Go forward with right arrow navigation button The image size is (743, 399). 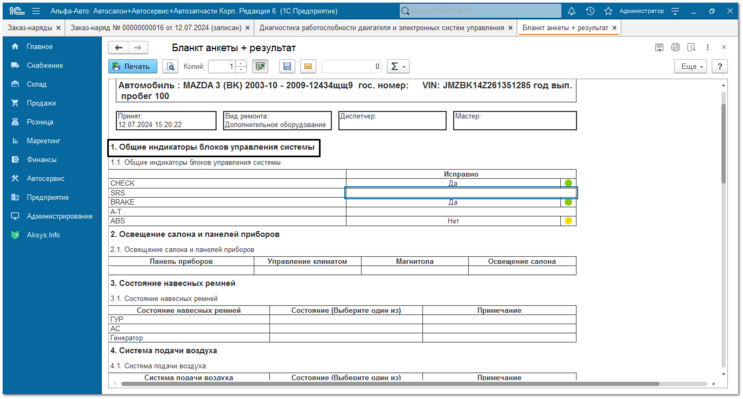click(138, 47)
